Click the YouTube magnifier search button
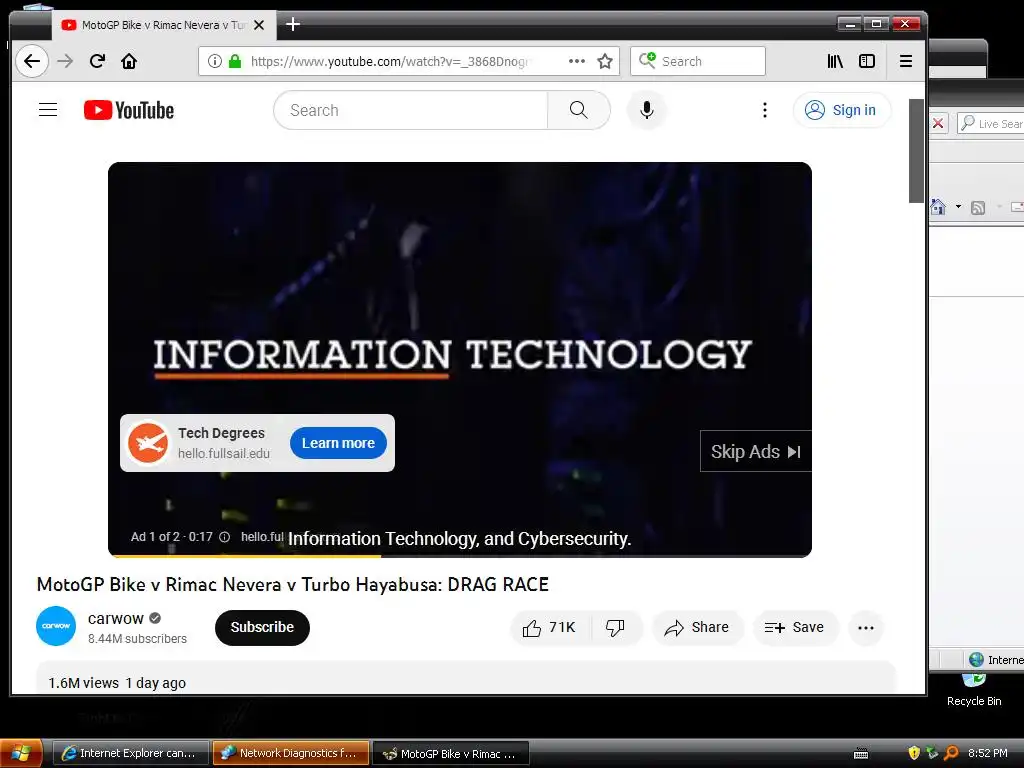Viewport: 1024px width, 768px height. click(579, 110)
